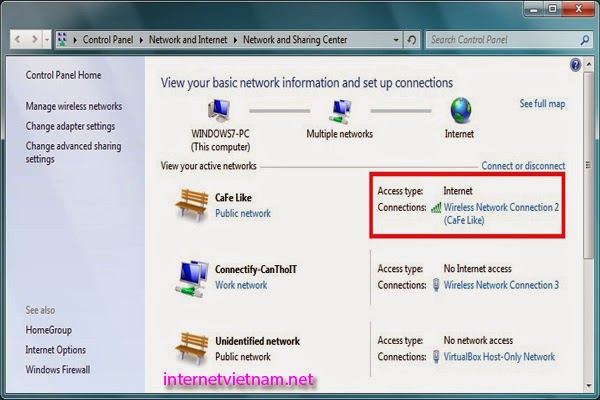Screen dimensions: 600x400
Task: Open See full map link
Action: coord(542,104)
